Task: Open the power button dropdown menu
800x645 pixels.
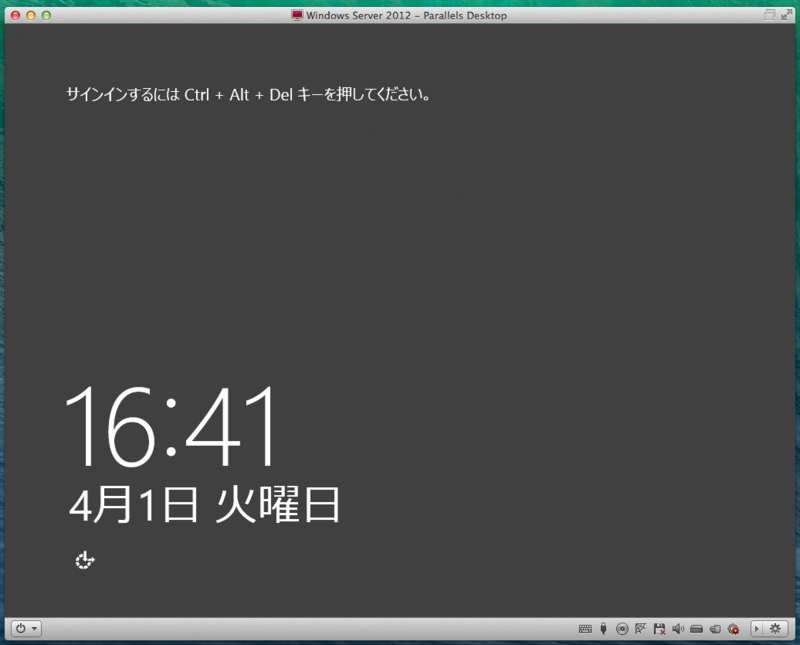Action: pos(26,629)
